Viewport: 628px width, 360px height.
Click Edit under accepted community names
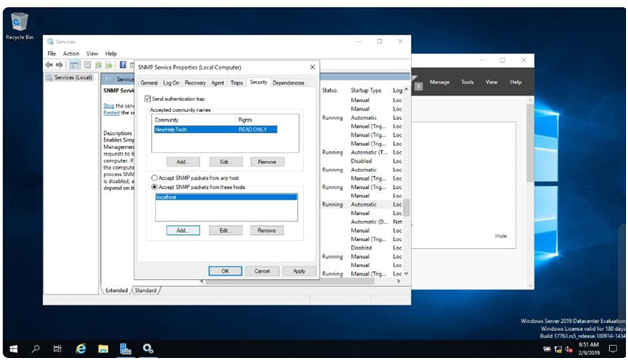(x=226, y=162)
